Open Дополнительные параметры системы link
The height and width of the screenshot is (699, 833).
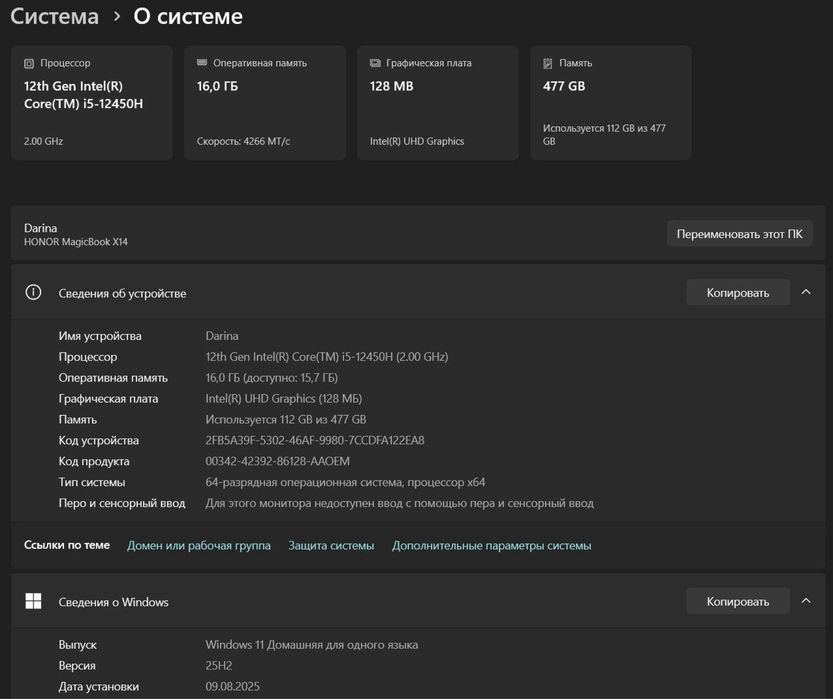click(491, 545)
